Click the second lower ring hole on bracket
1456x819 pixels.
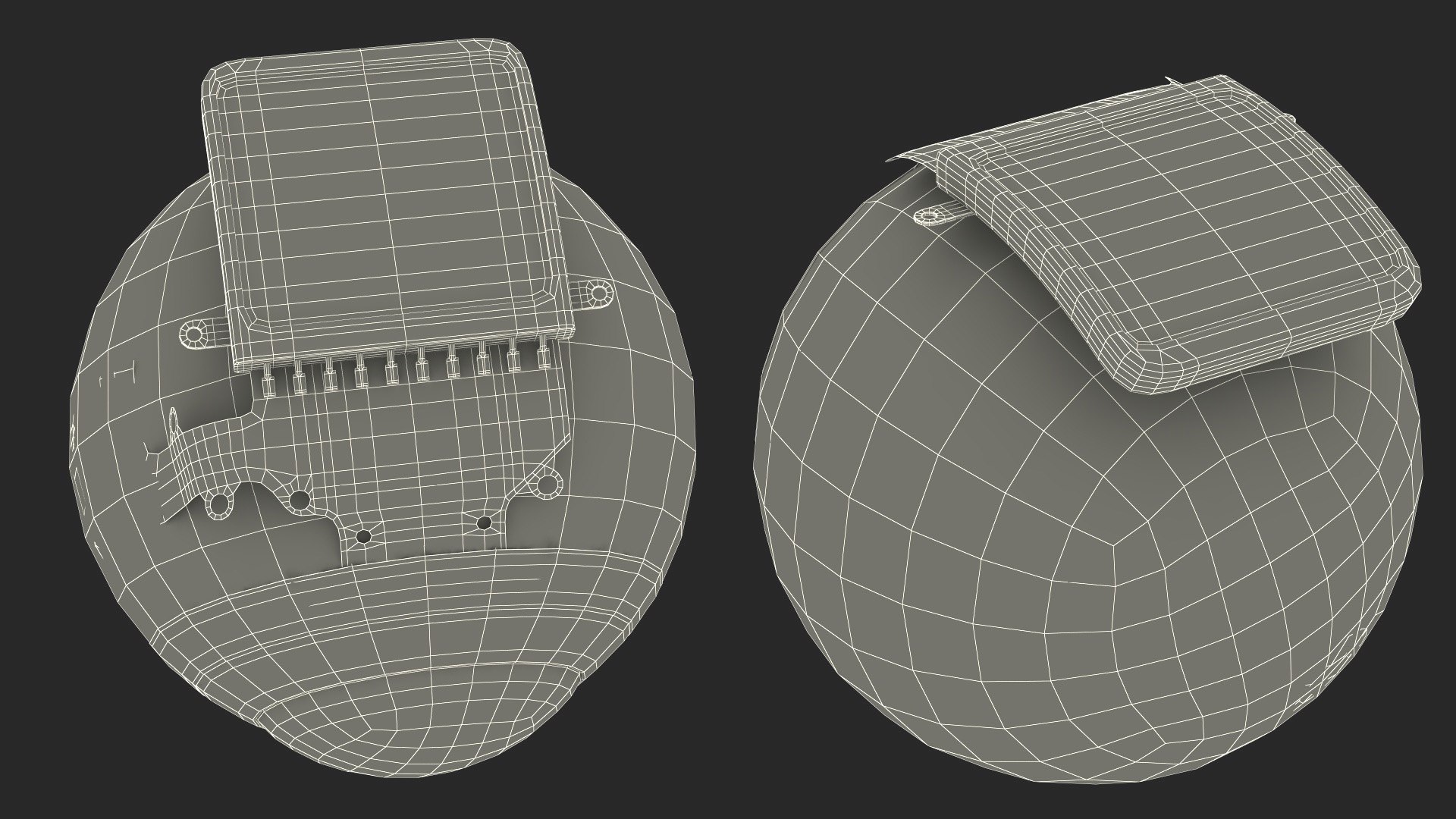(300, 499)
